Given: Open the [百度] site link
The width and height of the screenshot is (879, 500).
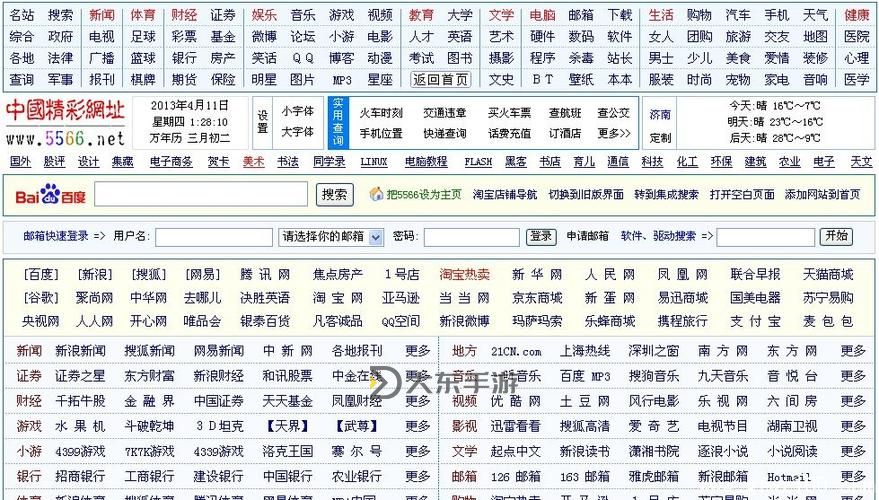Looking at the screenshot, I should click(41, 274).
